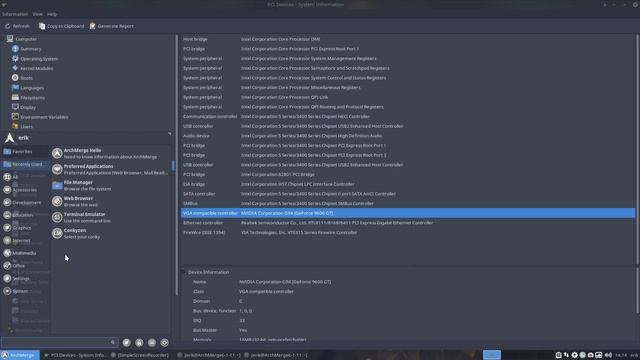Open Kernel Modules sidebar entry
Image resolution: width=640 pixels, height=360 pixels.
click(32, 69)
